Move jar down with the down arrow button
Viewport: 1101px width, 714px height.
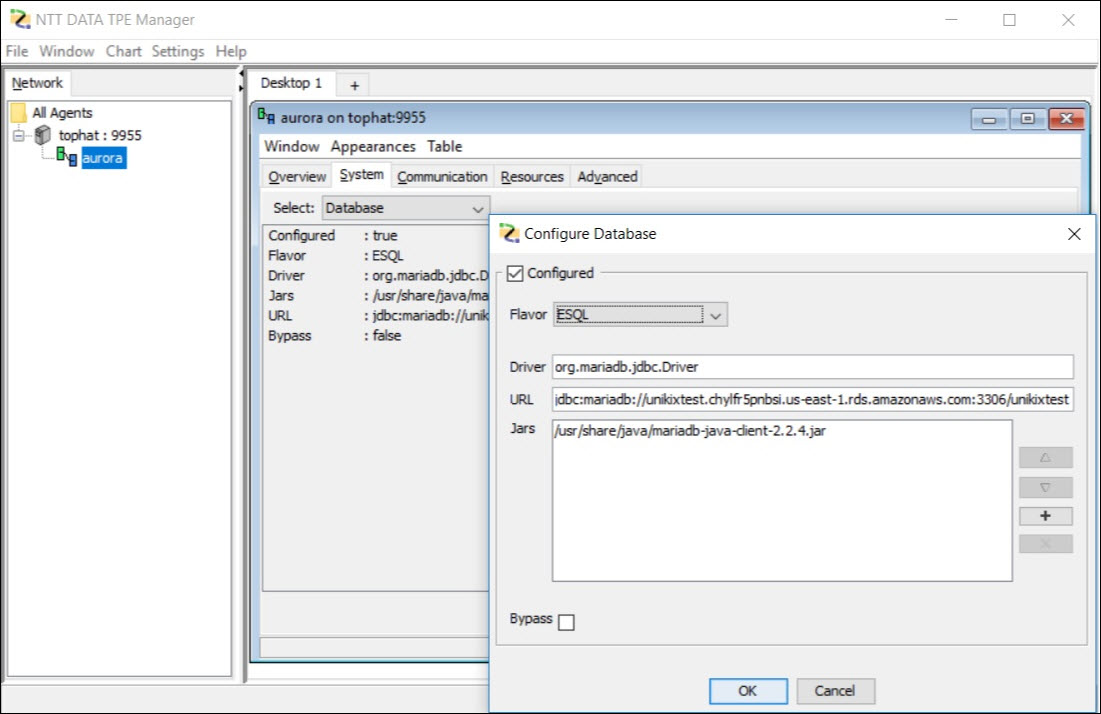pos(1046,487)
